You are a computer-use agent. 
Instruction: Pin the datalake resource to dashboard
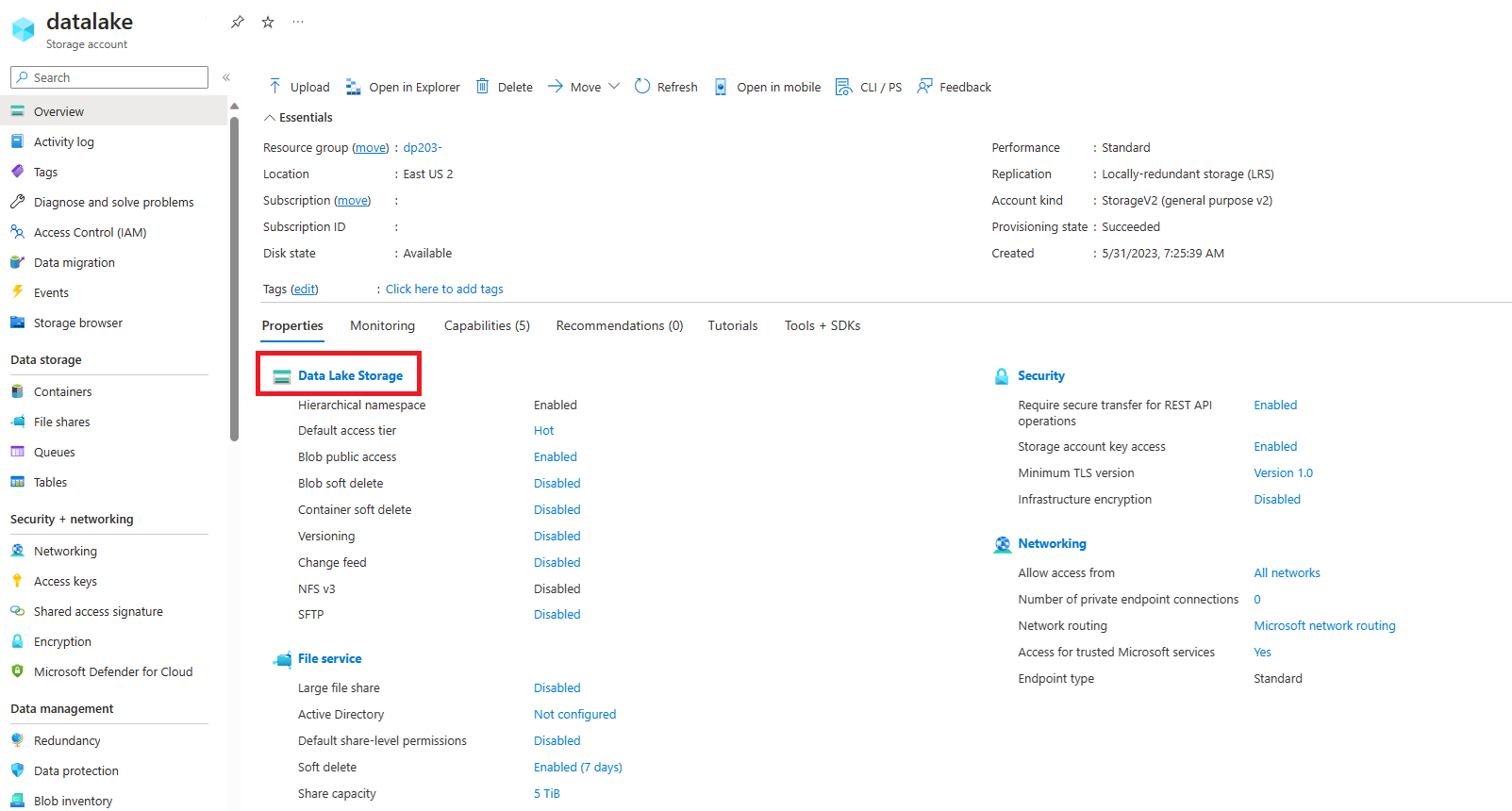pos(238,22)
